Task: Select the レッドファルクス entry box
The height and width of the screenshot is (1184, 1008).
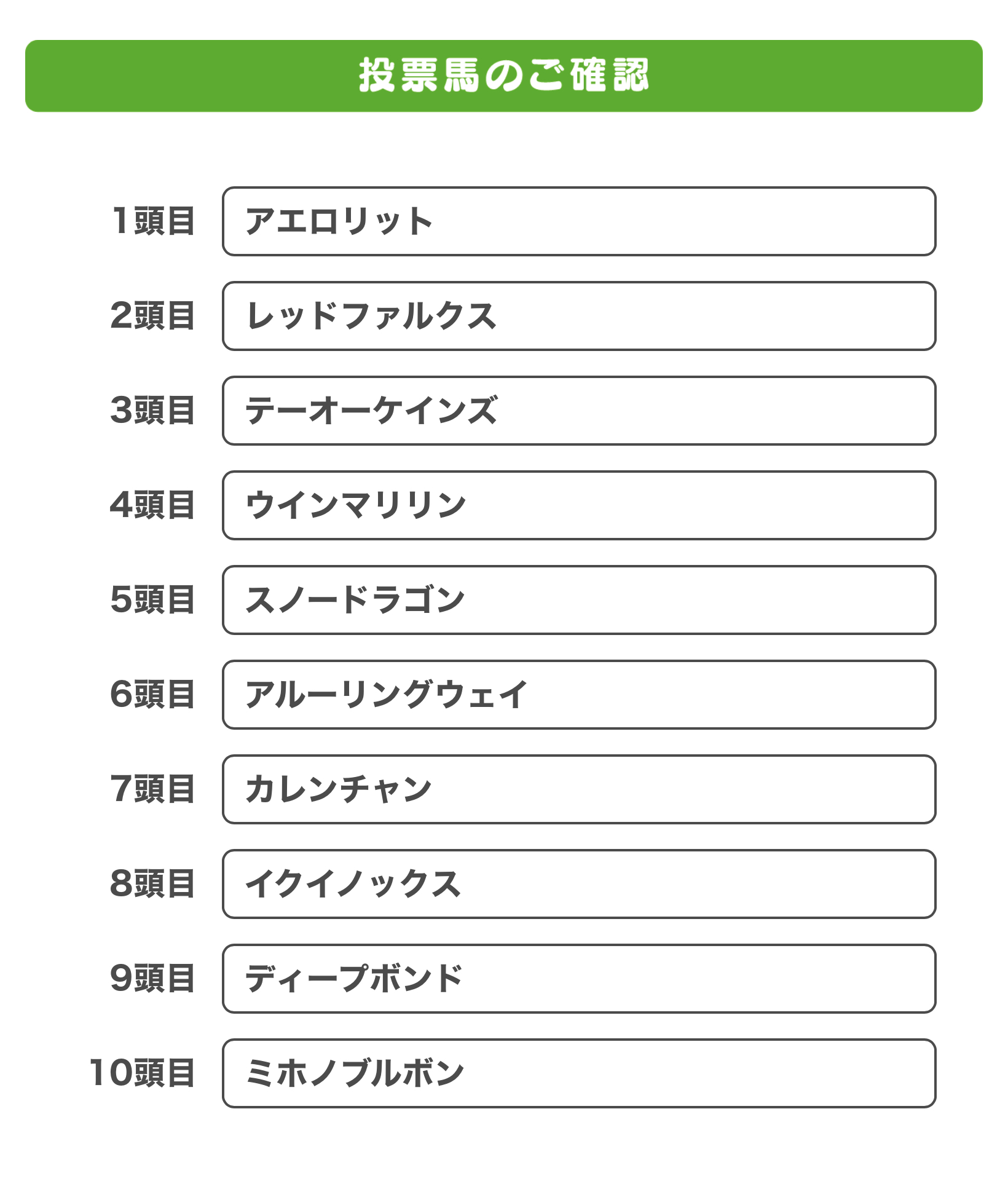Action: [x=579, y=316]
